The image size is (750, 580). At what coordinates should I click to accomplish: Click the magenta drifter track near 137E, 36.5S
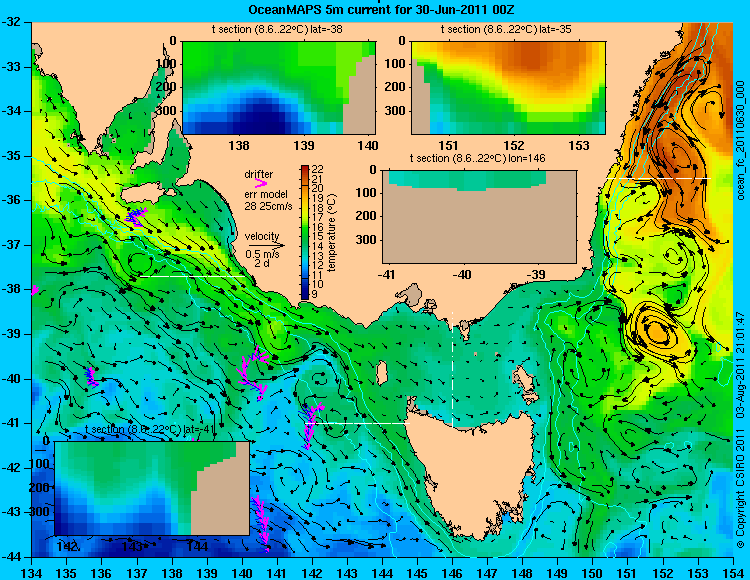(136, 216)
